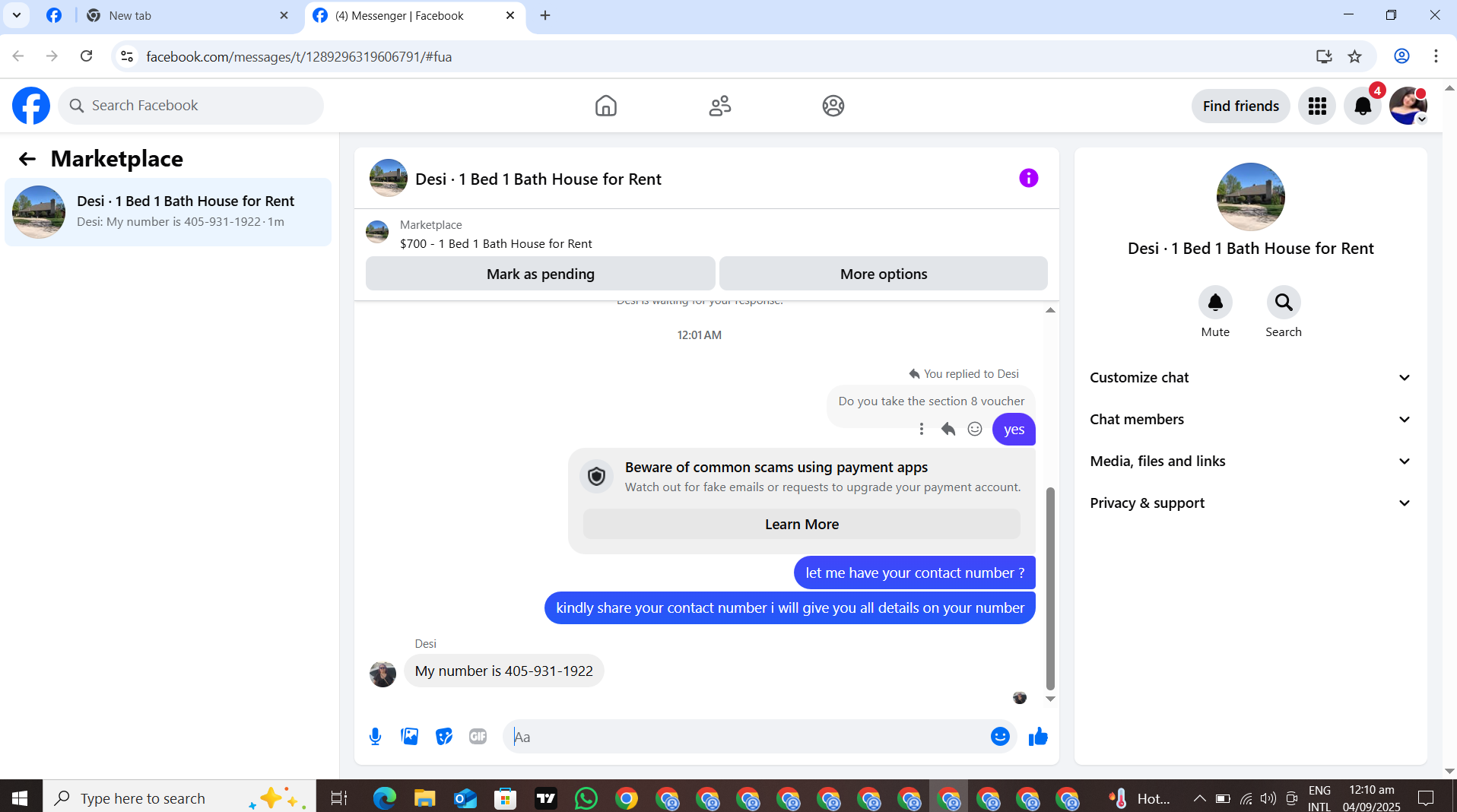This screenshot has width=1457, height=812.
Task: Bookmark this page with star icon
Action: [1355, 56]
